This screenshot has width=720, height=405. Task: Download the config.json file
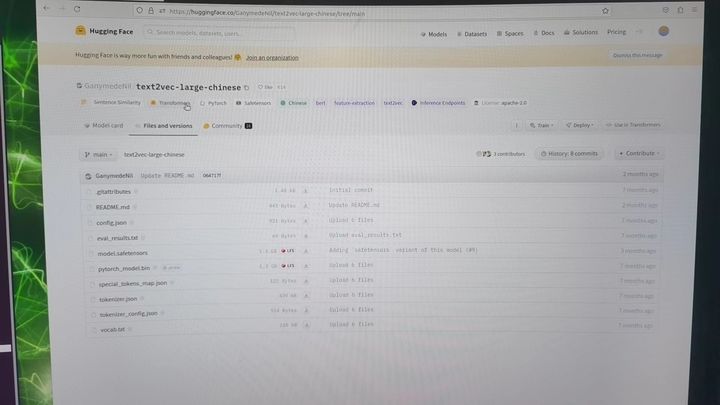pos(305,221)
